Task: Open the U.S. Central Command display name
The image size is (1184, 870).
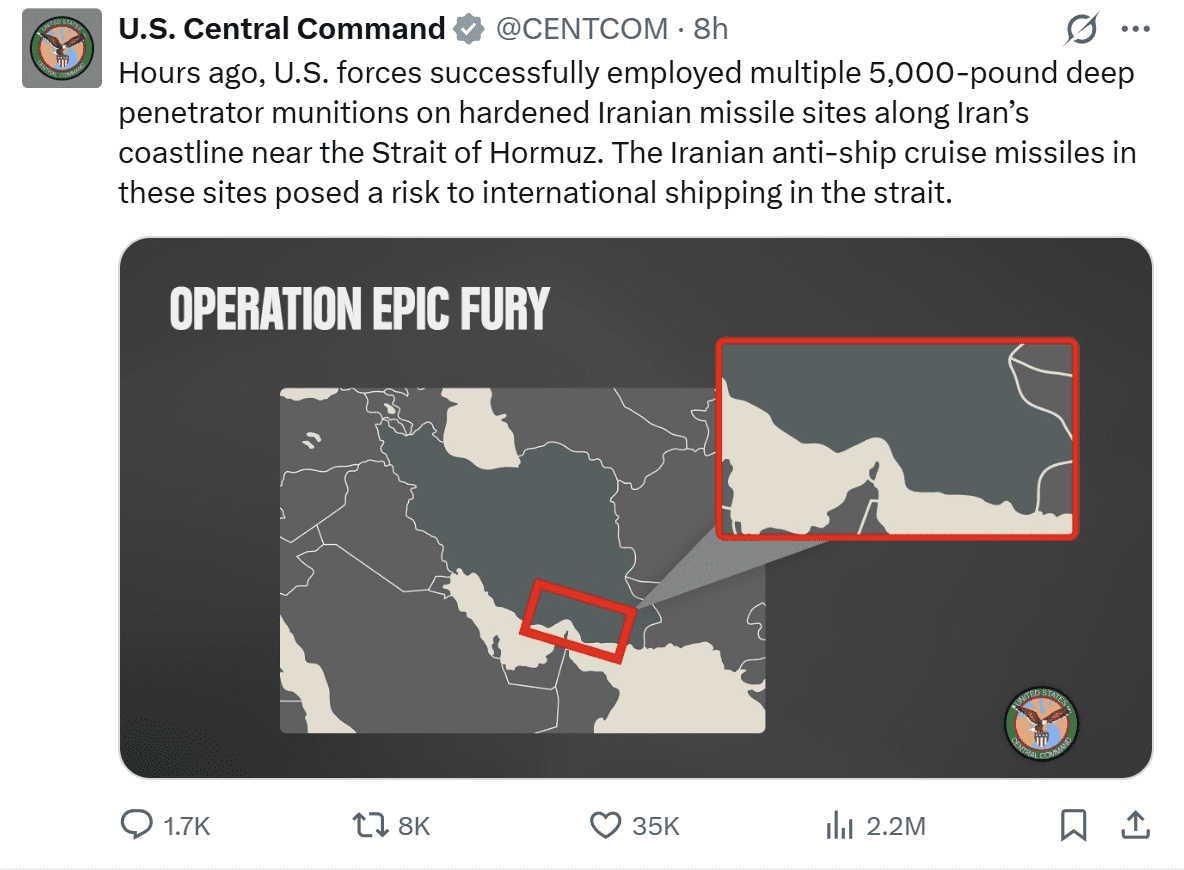Action: (281, 30)
